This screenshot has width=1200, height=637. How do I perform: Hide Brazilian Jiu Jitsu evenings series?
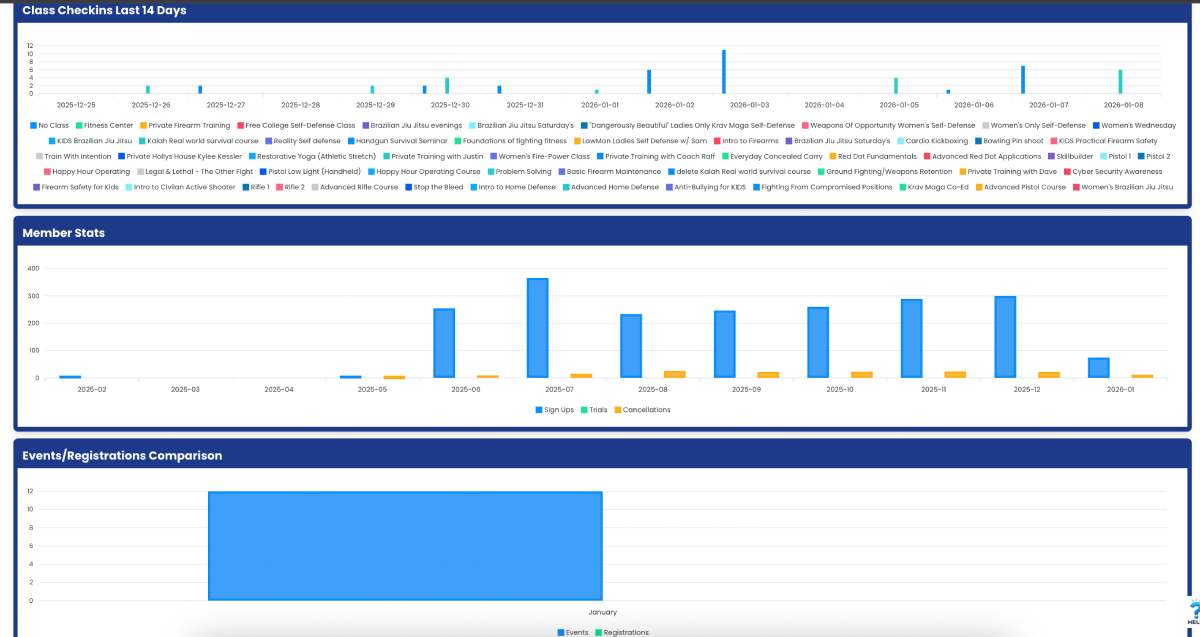[x=412, y=126]
